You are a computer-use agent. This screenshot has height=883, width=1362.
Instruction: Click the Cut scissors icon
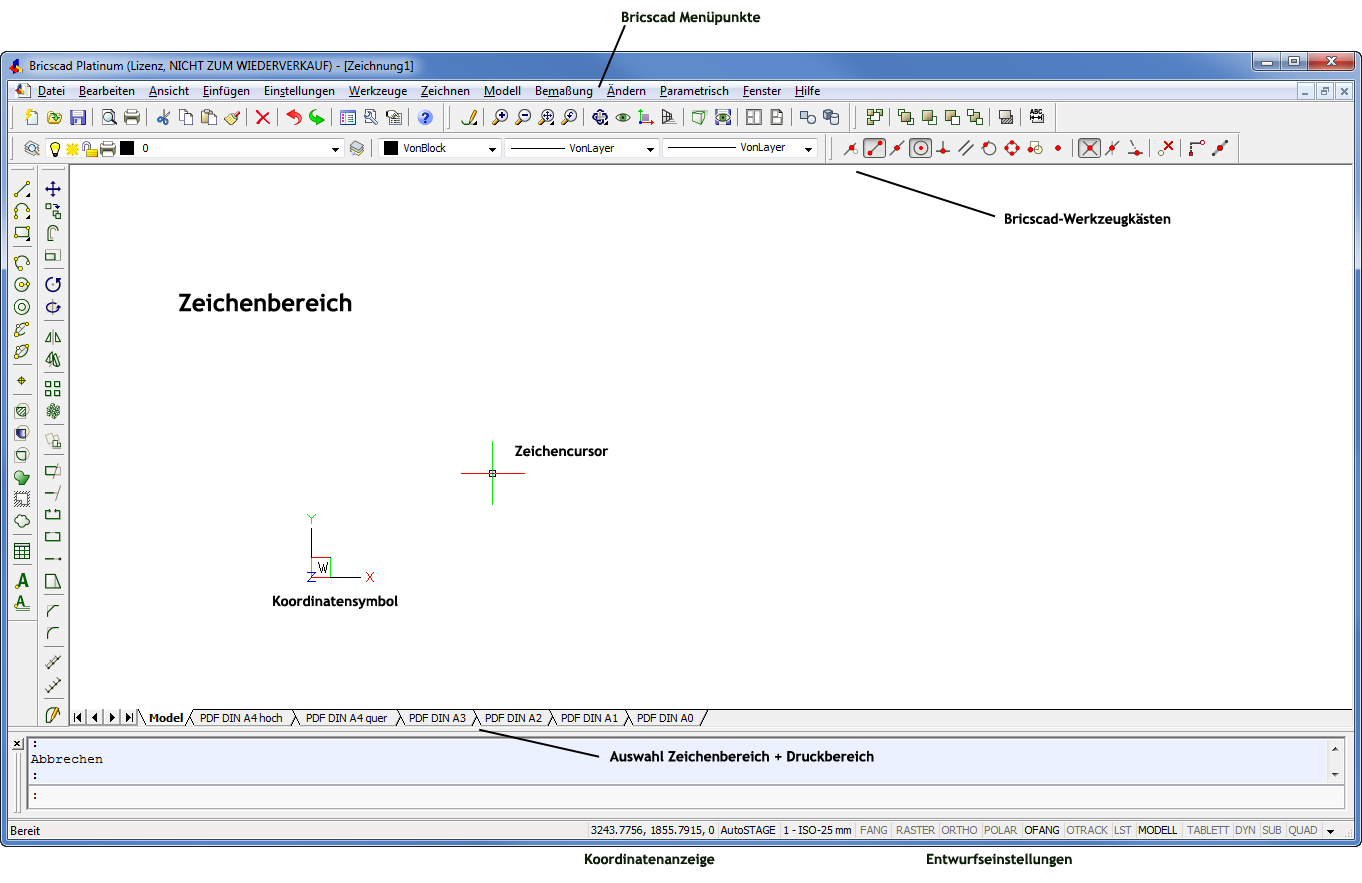[x=163, y=118]
